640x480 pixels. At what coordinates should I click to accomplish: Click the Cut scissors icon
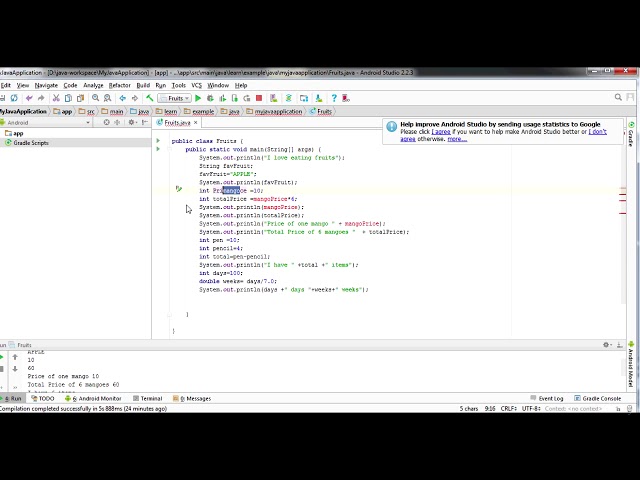(56, 98)
